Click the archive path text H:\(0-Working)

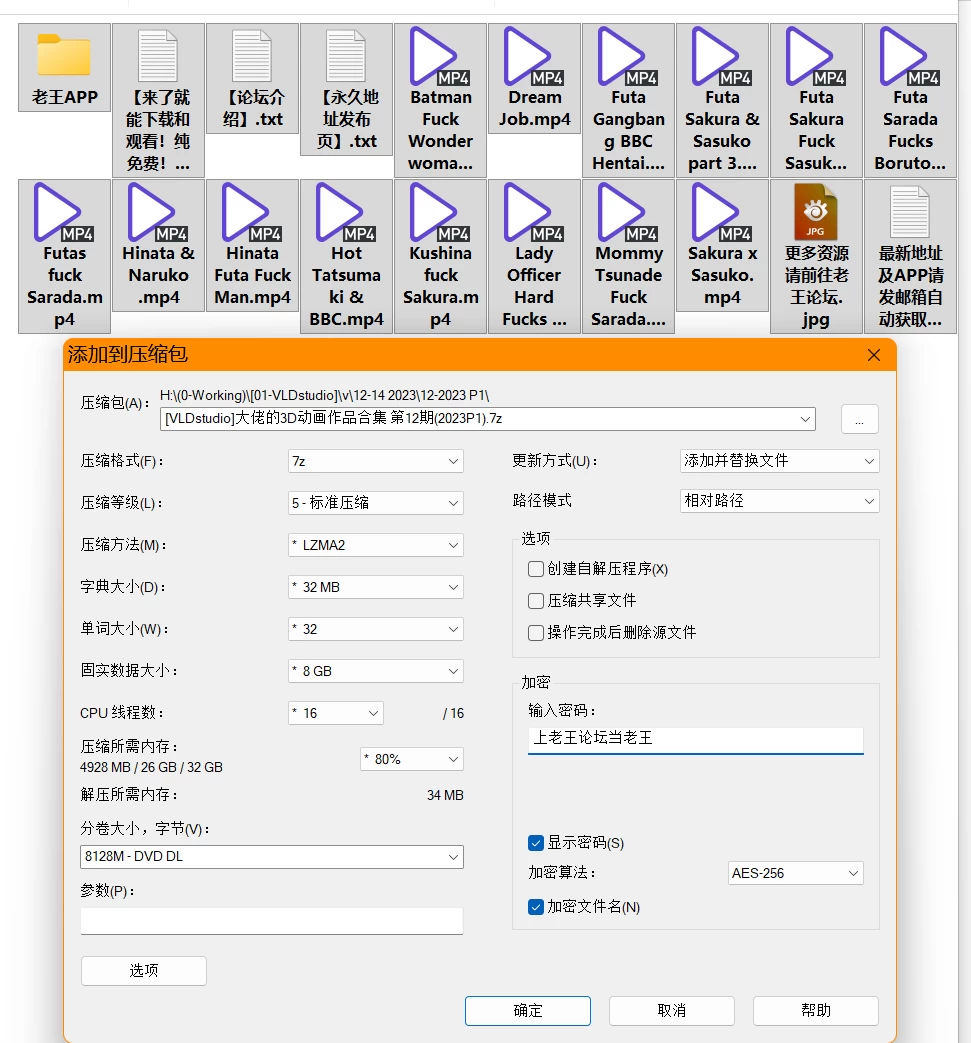point(325,395)
